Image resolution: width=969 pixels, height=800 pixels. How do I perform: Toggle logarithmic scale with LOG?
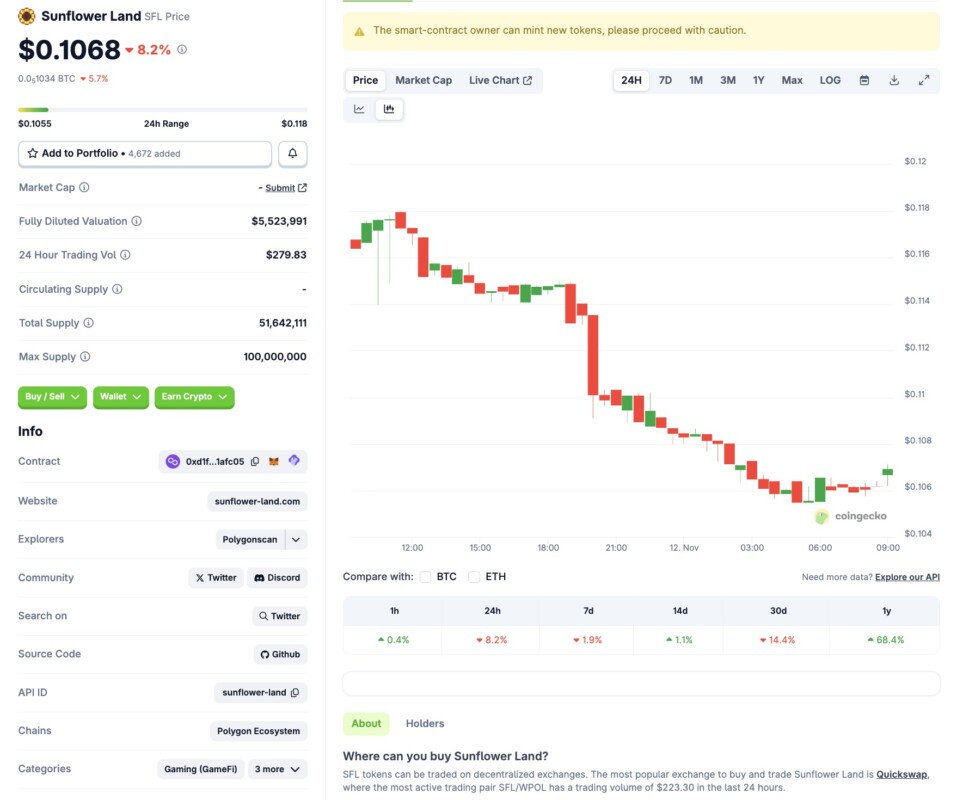tap(829, 80)
